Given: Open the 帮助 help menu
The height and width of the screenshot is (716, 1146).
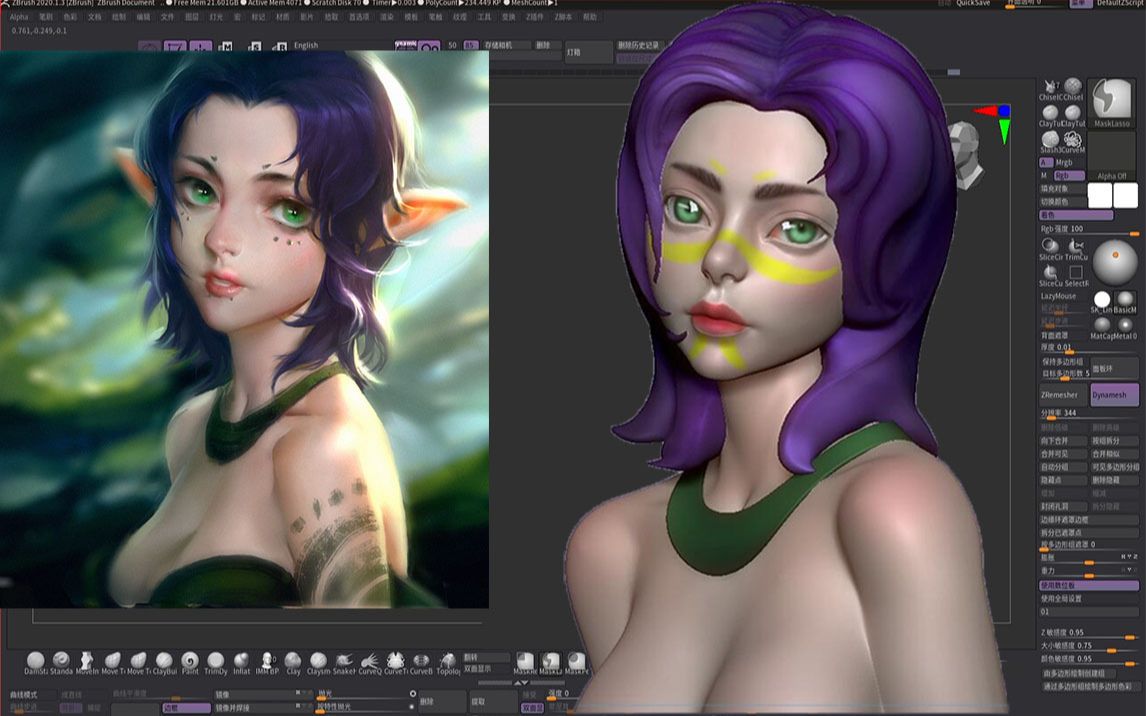Looking at the screenshot, I should tap(589, 17).
